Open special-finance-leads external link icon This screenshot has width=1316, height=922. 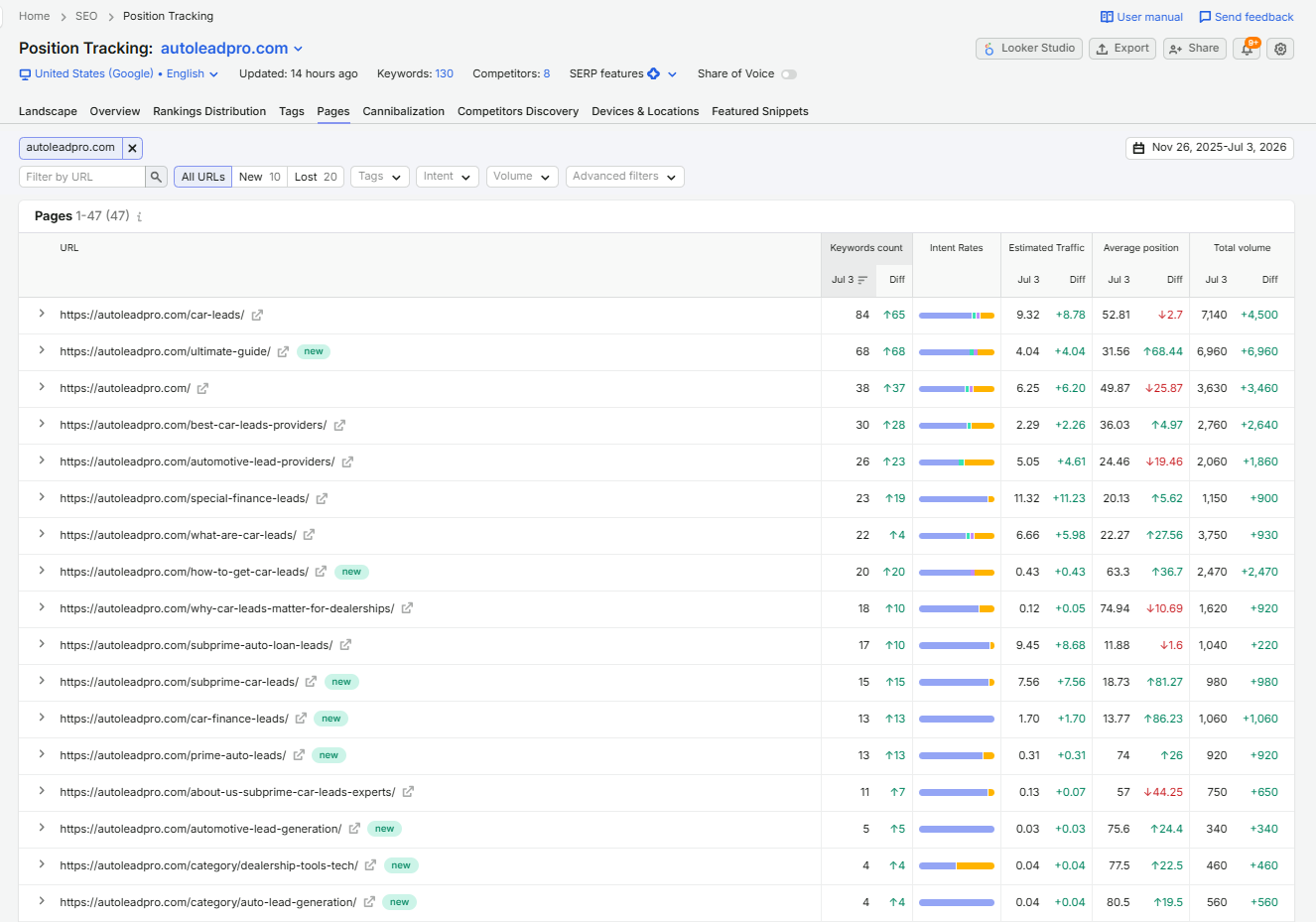point(322,499)
